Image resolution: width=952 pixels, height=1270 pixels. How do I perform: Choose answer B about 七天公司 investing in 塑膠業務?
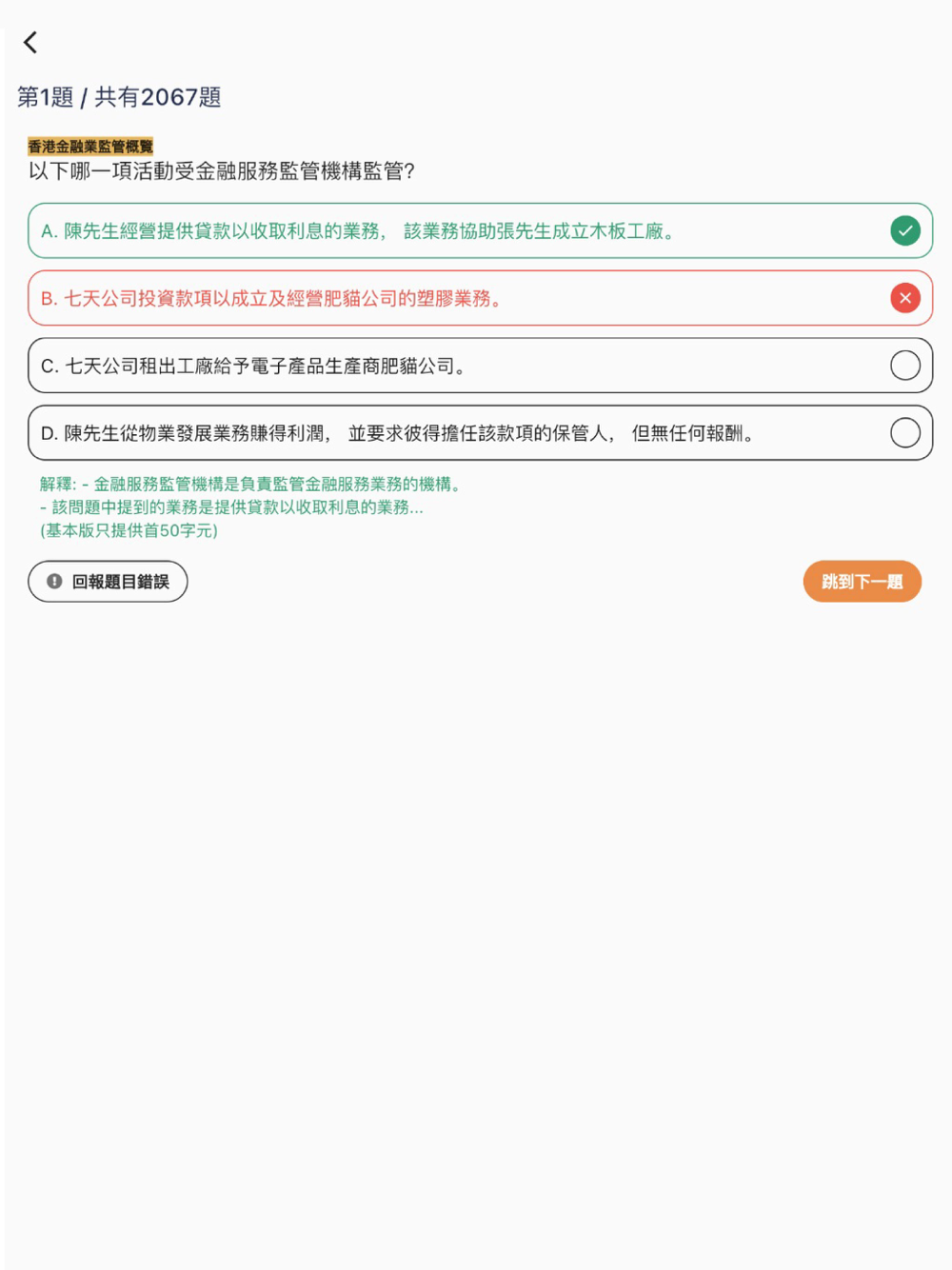pos(480,298)
